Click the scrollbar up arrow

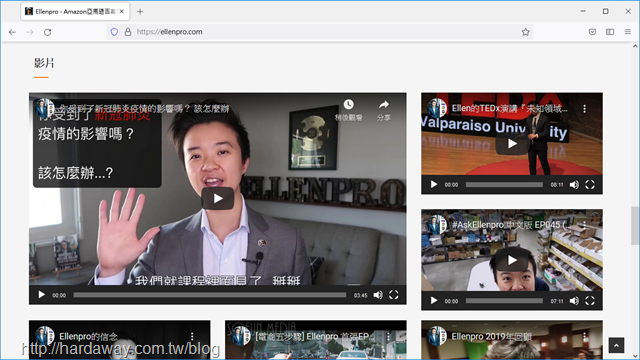point(635,46)
